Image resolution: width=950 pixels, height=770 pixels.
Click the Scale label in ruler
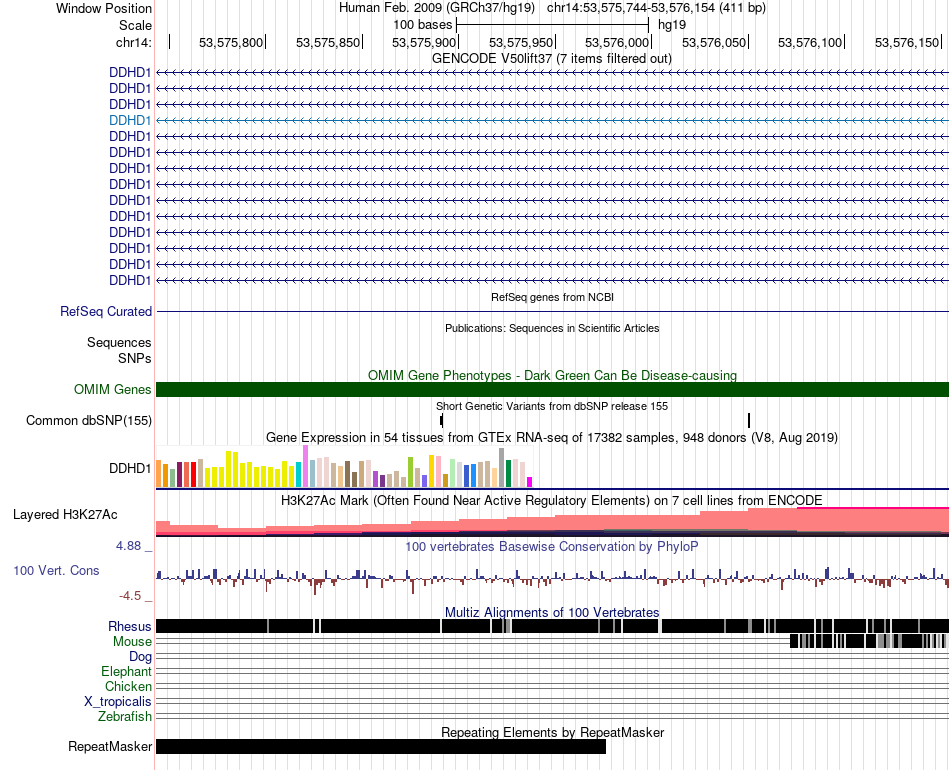136,25
